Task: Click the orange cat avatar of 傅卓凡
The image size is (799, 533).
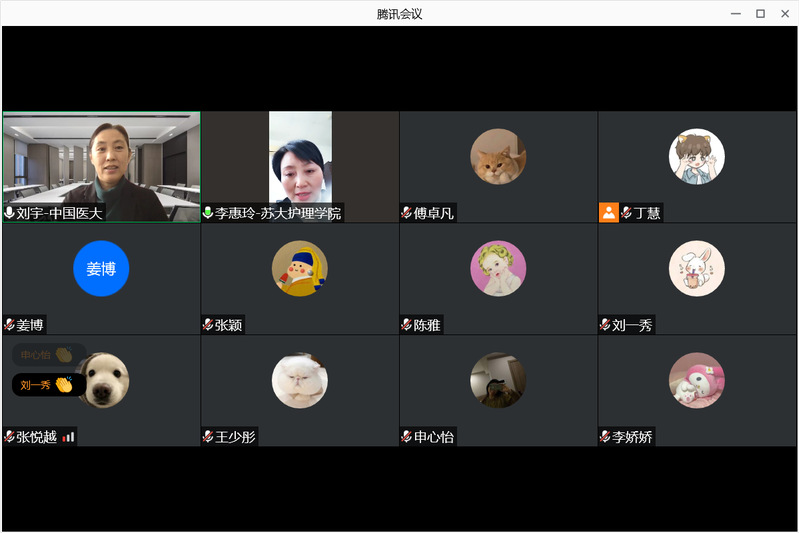Action: click(498, 157)
